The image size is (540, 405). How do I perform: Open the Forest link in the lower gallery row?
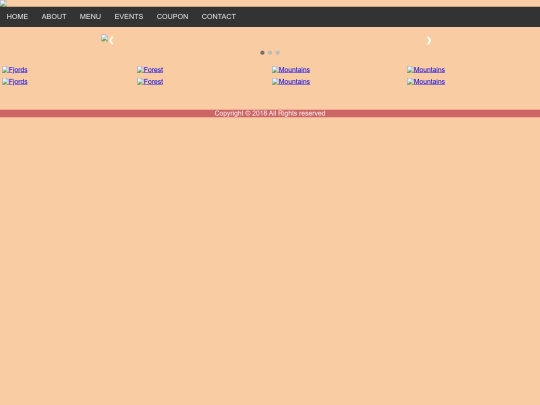[x=150, y=82]
